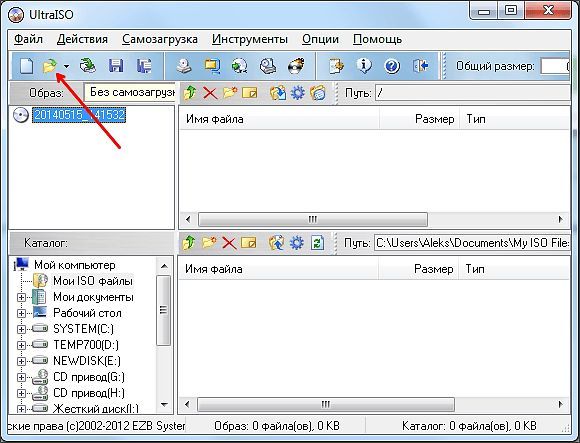The height and width of the screenshot is (443, 580).
Task: Expand the CD привод(G:) node
Action: click(21, 377)
